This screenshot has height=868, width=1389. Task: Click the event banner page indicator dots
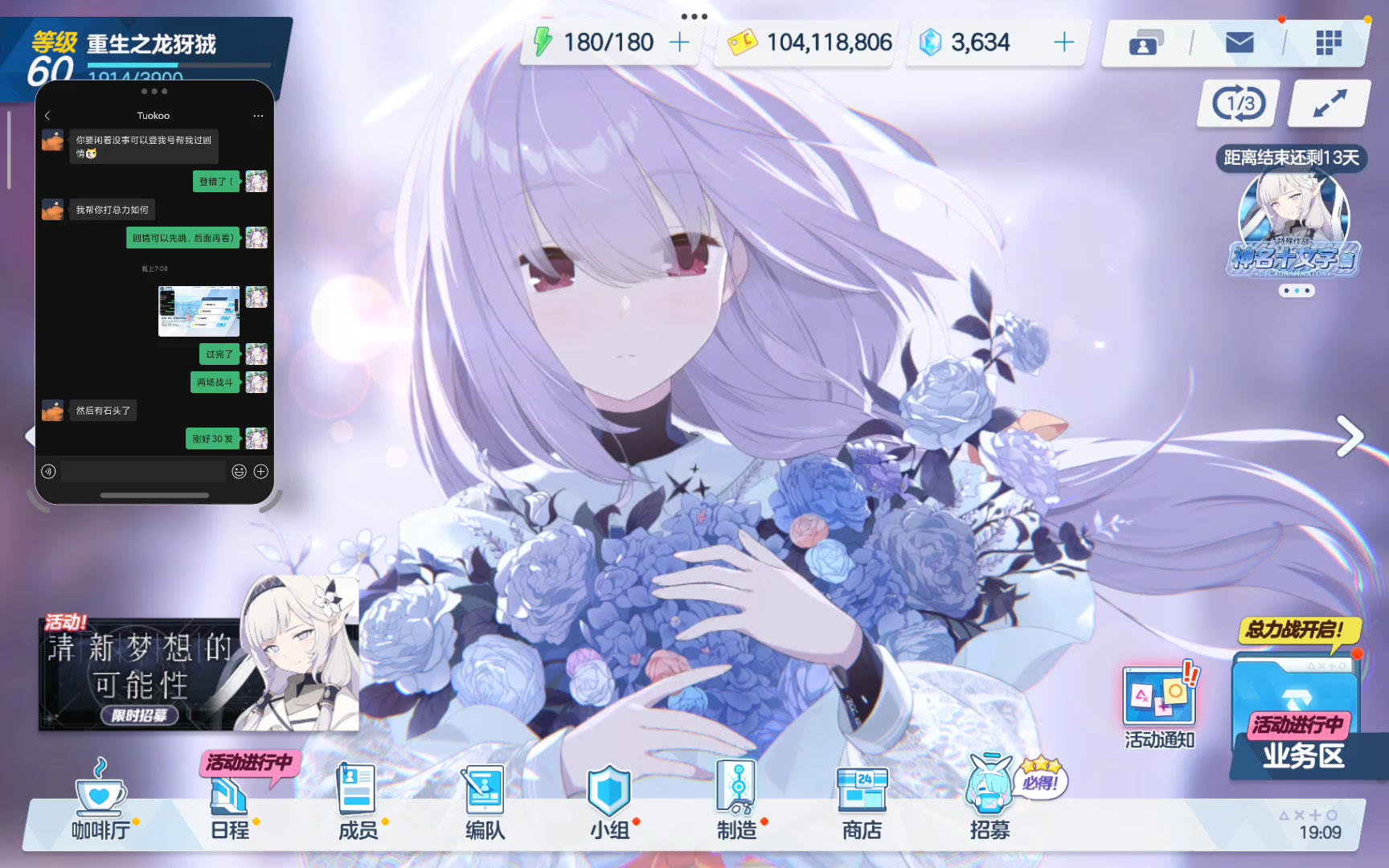(x=1297, y=291)
